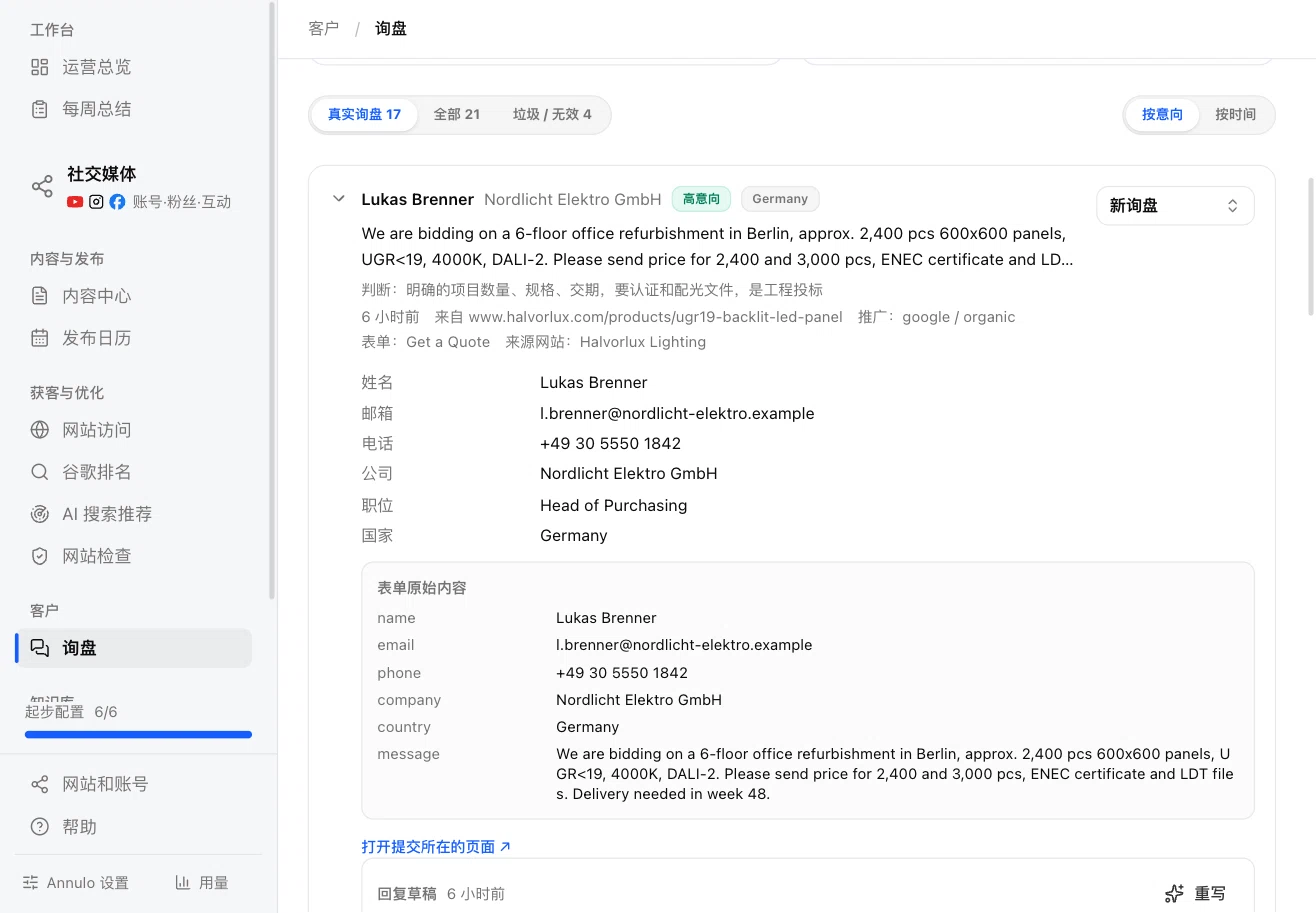Screen dimensions: 1316x913
Task: Click the 重写 button text
Action: pos(1210,893)
